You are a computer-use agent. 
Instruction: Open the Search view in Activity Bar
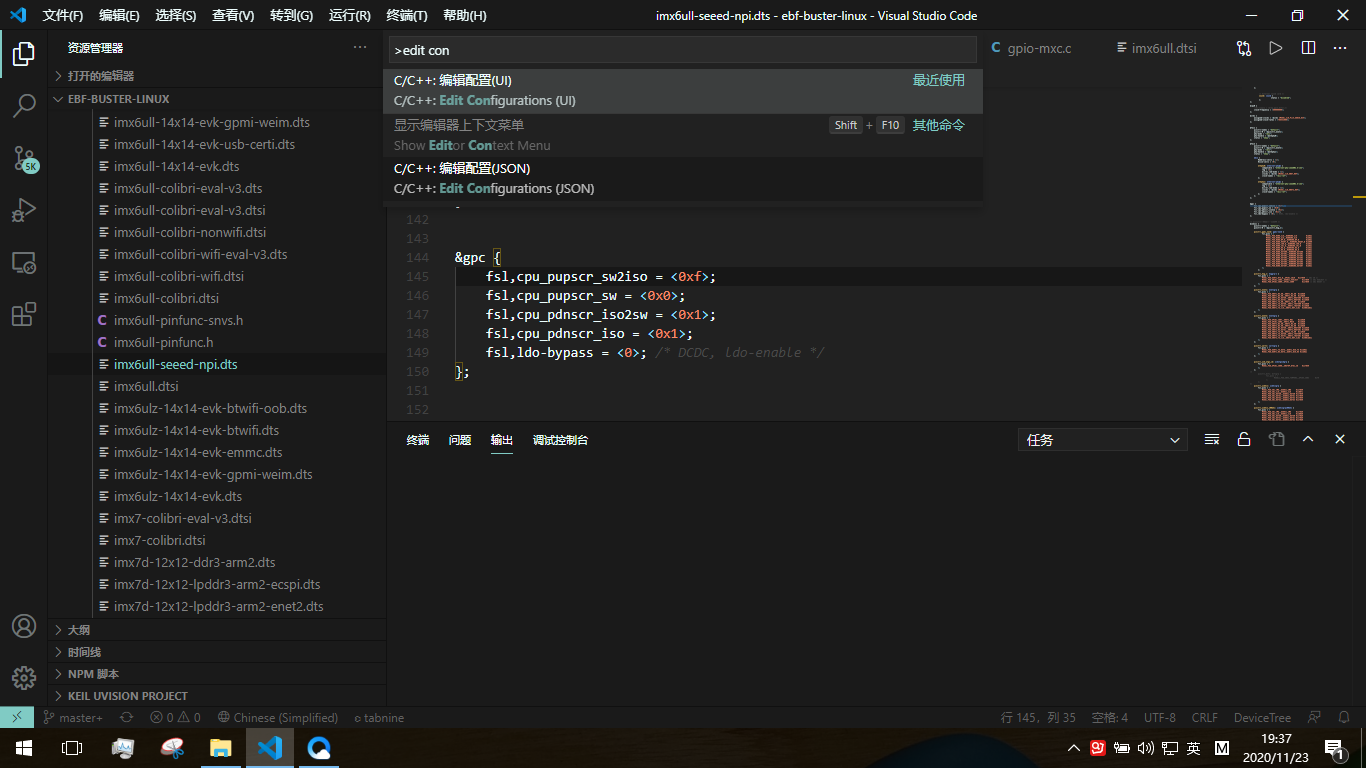tap(24, 106)
